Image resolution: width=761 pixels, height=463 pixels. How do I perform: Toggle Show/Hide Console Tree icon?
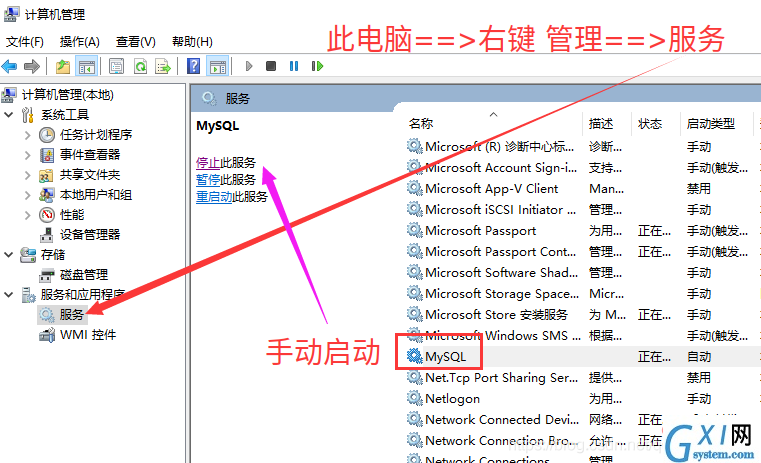pos(87,66)
